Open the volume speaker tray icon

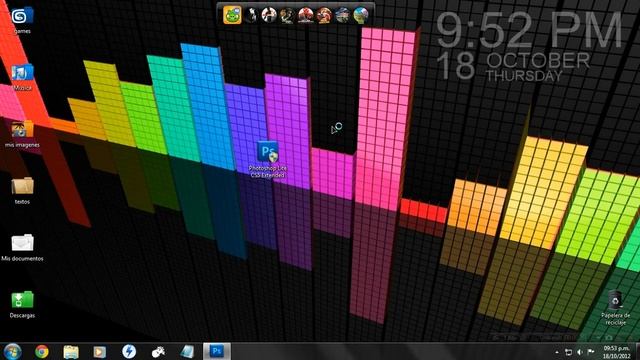580,352
